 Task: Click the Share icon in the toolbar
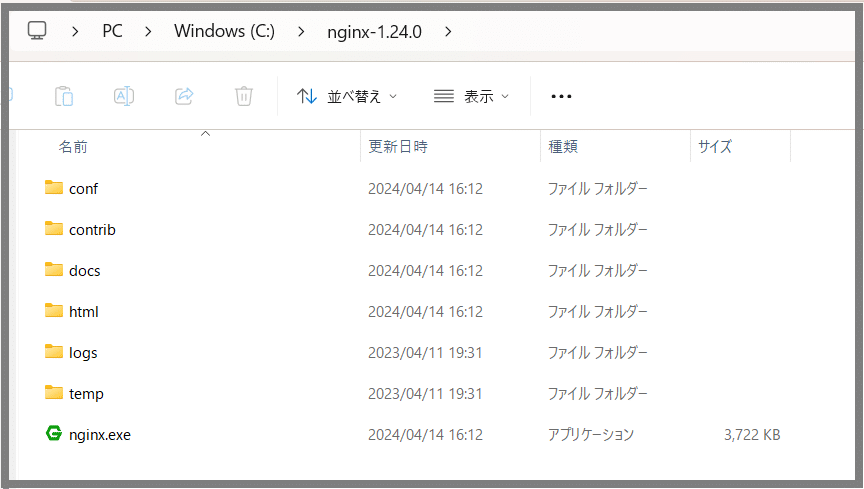[x=184, y=96]
